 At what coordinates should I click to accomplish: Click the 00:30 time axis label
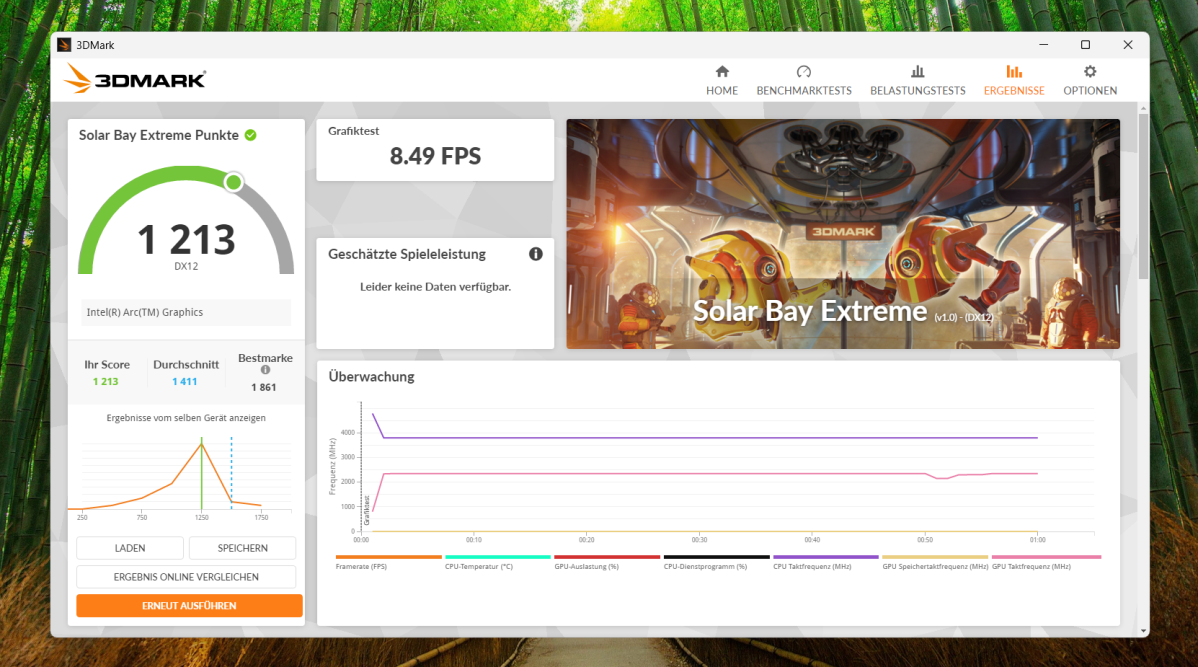699,539
